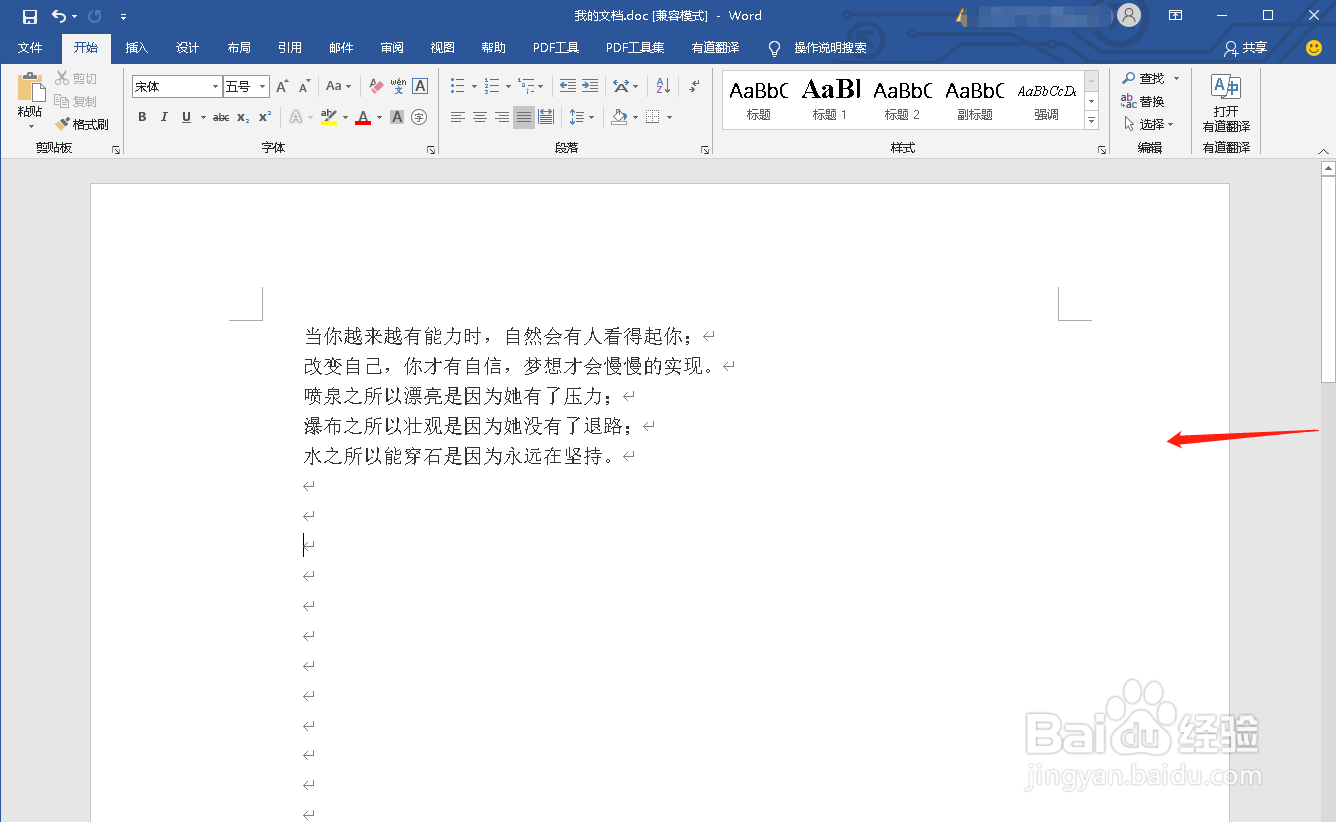This screenshot has height=822, width=1336.
Task: Switch to the Review (审阅) tab
Action: pos(392,48)
